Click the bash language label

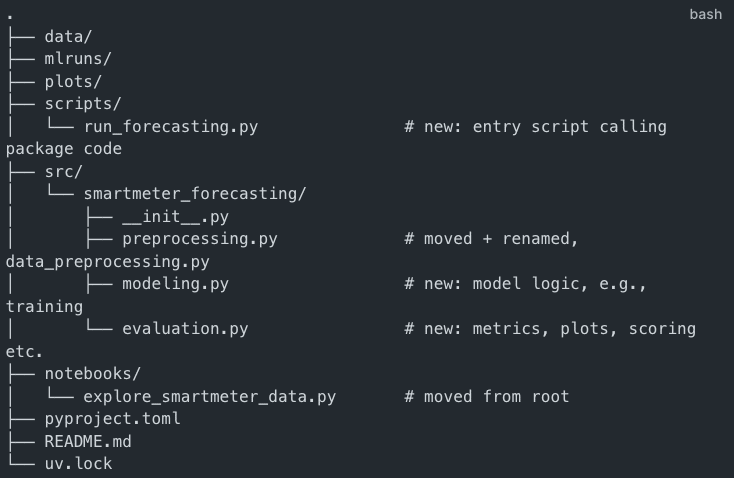pyautogui.click(x=705, y=15)
